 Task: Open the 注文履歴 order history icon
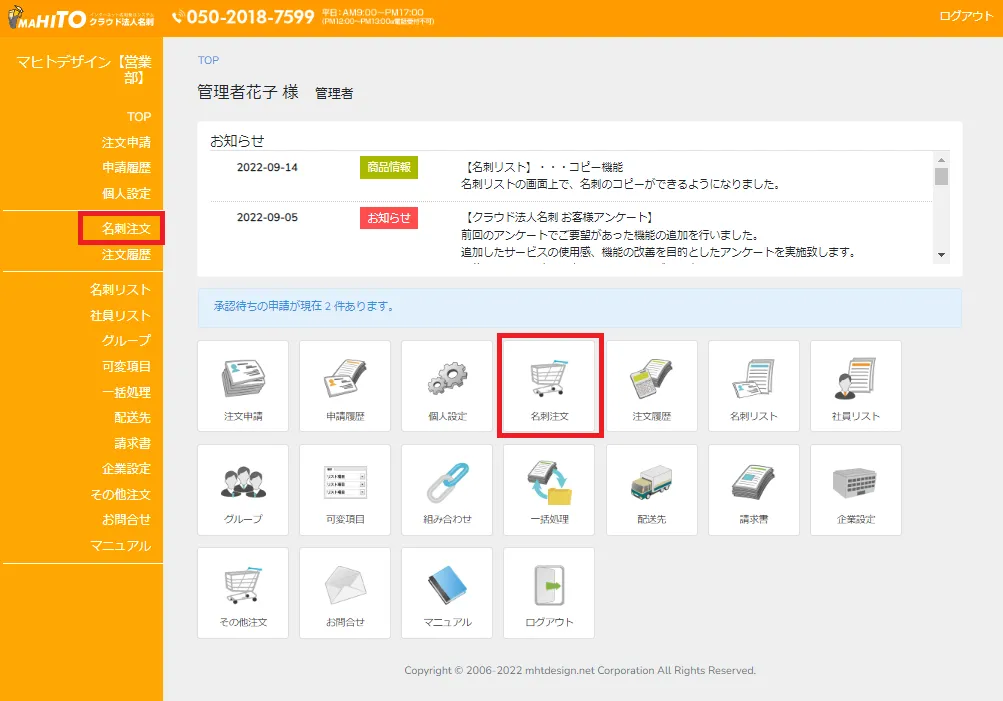tap(651, 386)
